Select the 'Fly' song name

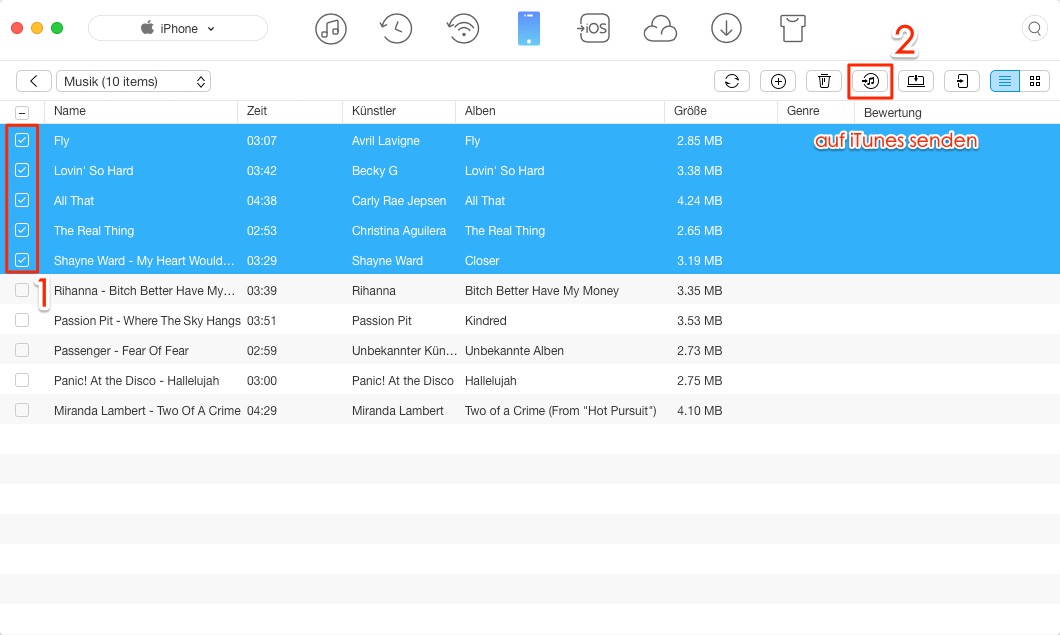[62, 141]
